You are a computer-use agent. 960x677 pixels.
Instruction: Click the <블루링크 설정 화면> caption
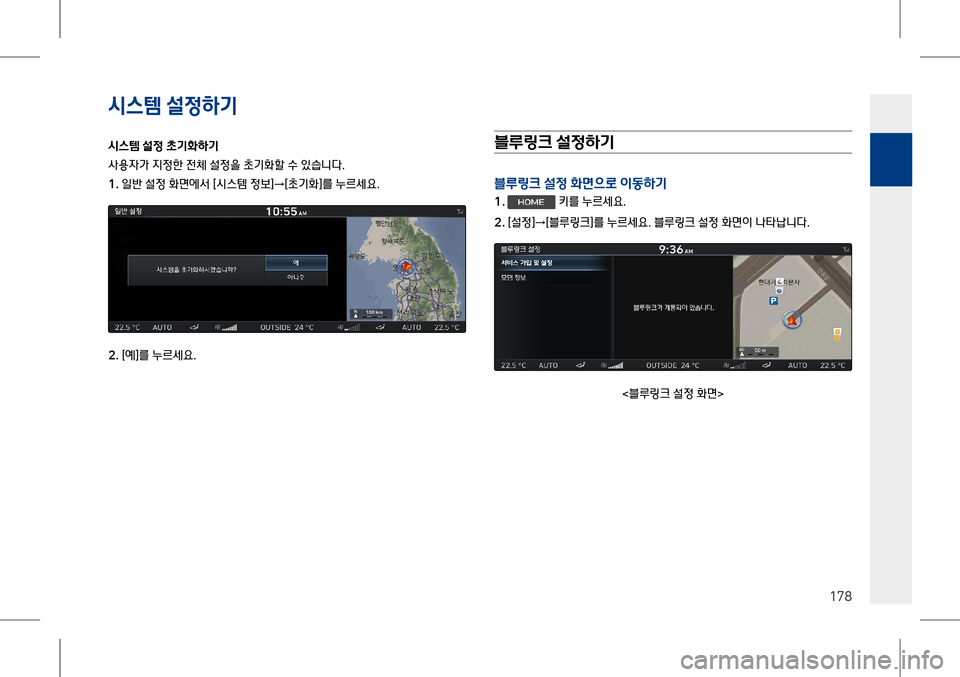click(x=673, y=394)
